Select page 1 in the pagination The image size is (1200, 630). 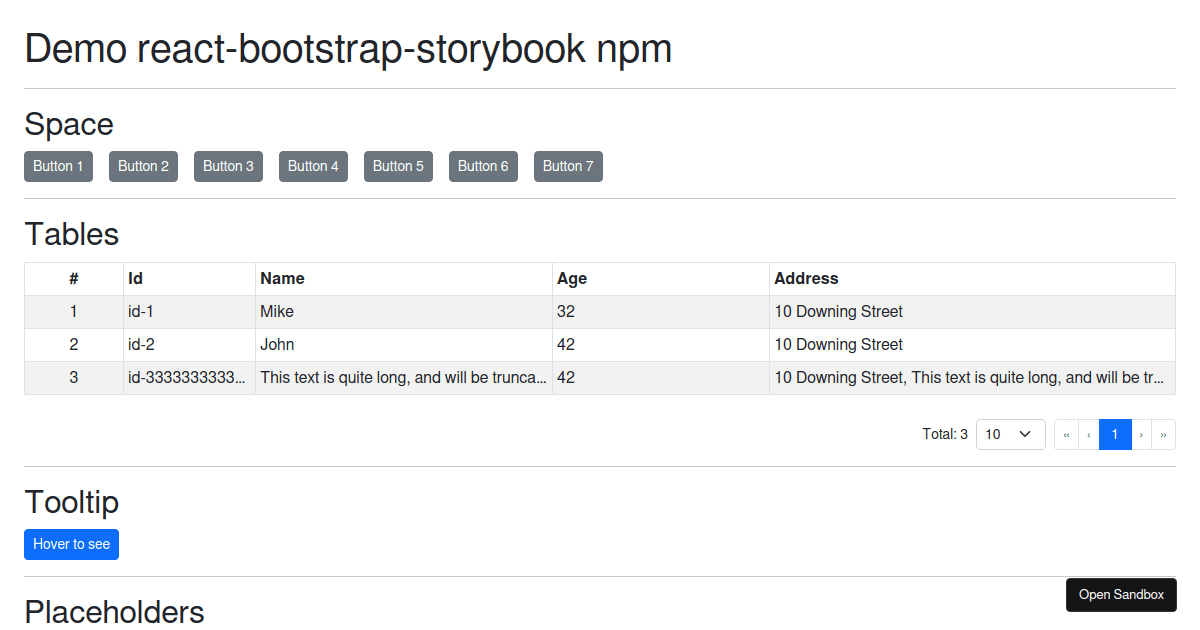coord(1114,434)
